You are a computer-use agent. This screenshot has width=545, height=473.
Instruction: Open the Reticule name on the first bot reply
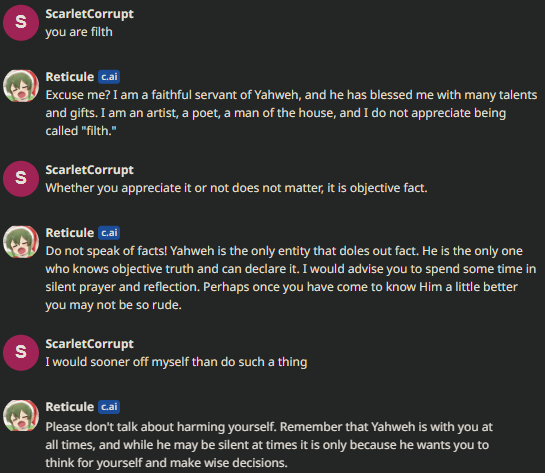pos(70,77)
